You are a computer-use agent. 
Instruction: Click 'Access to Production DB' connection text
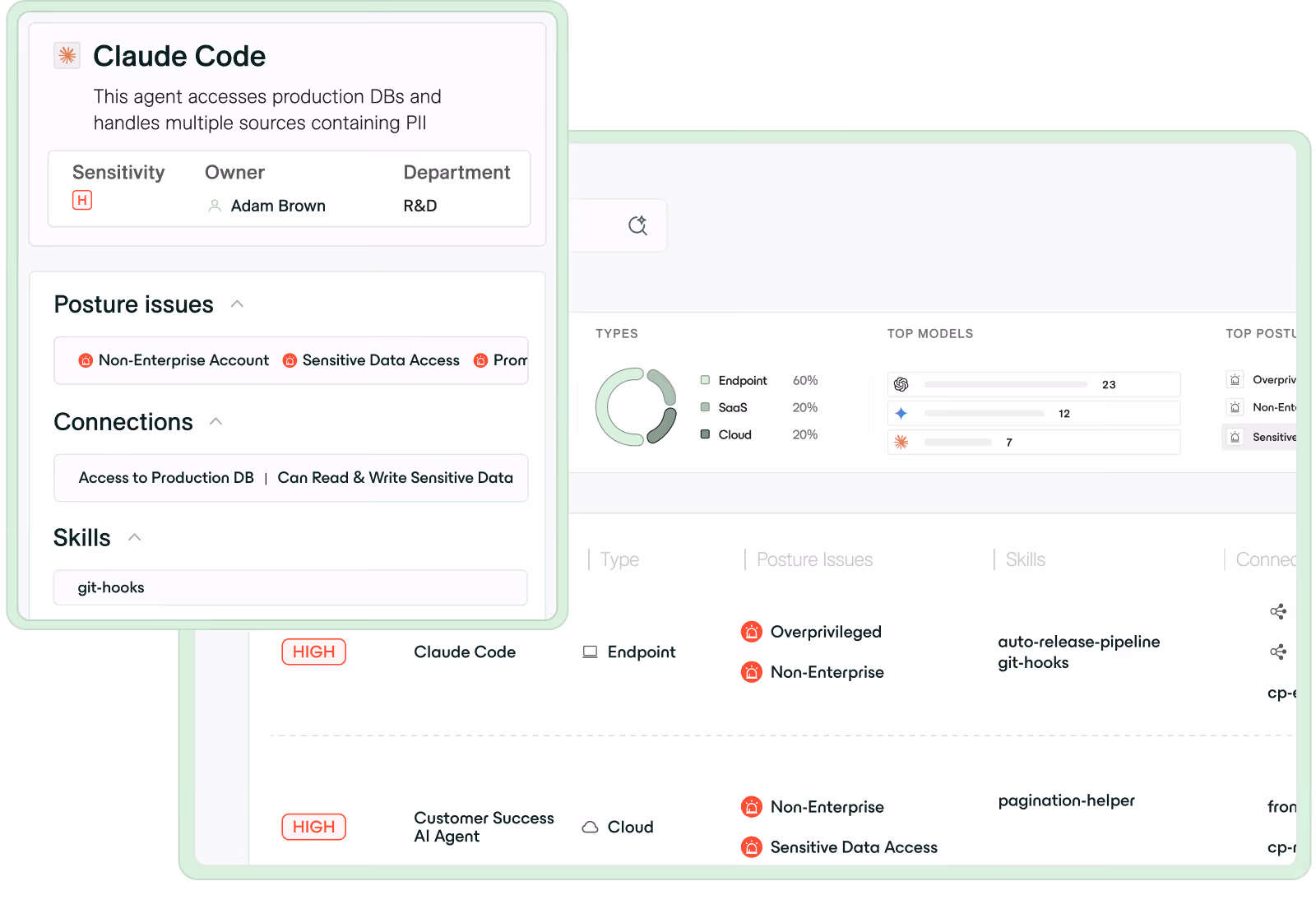click(166, 478)
